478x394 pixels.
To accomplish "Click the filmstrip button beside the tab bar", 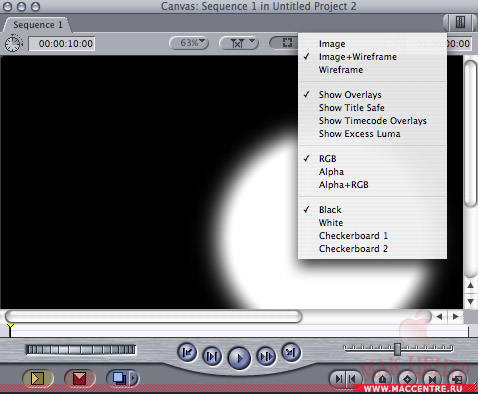I will click(460, 23).
